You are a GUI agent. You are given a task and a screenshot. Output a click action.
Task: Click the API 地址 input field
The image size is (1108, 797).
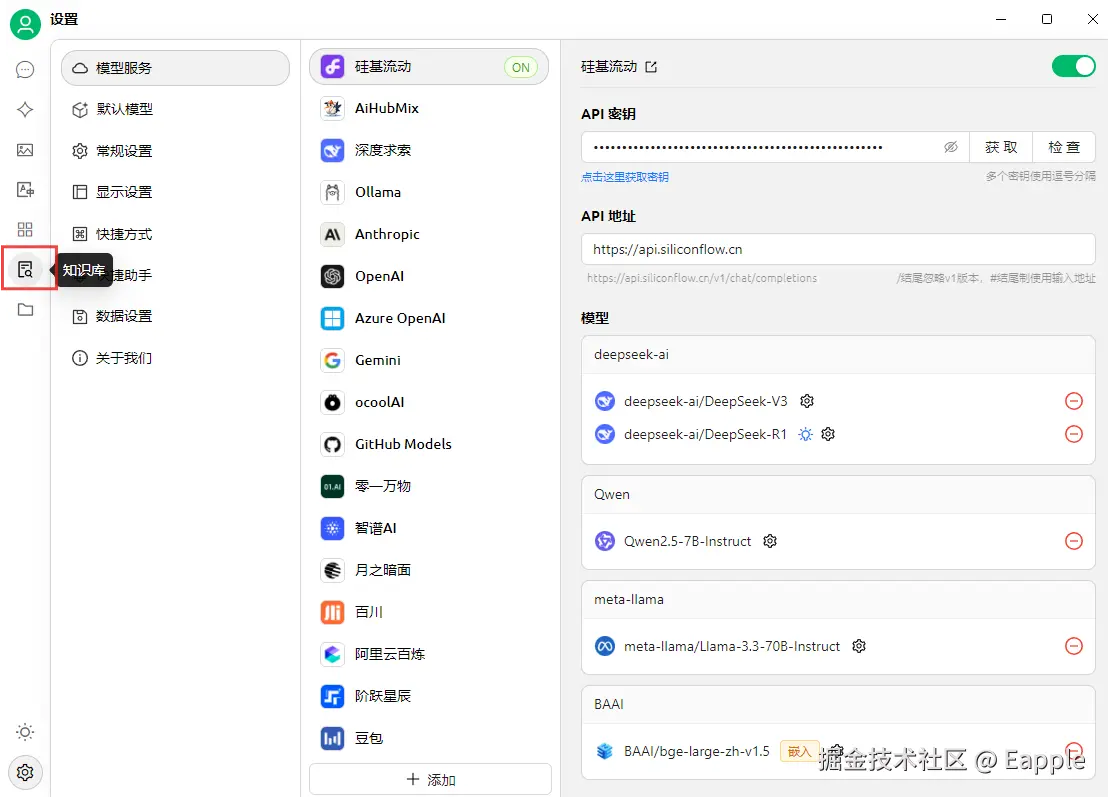[x=838, y=249]
